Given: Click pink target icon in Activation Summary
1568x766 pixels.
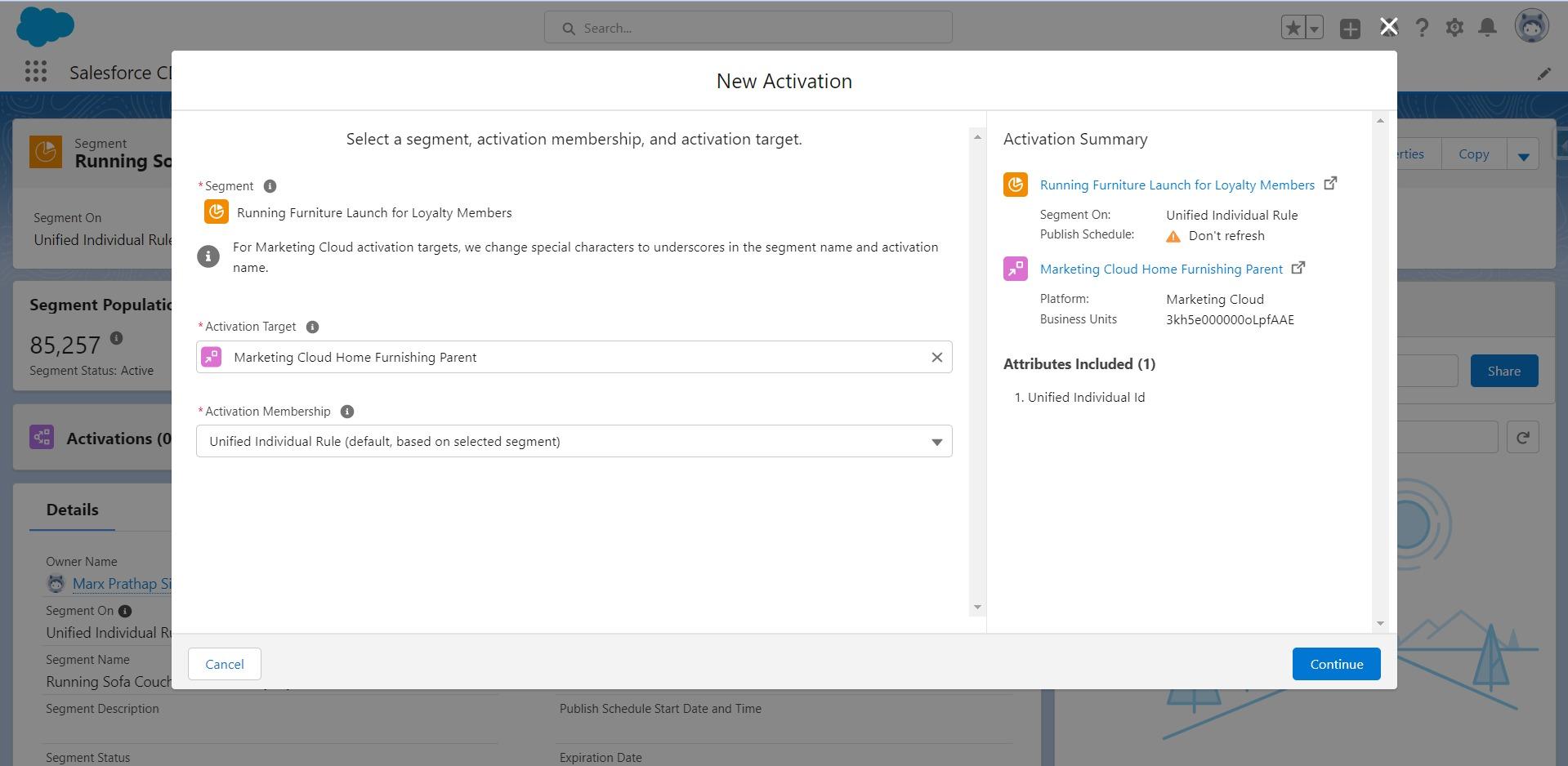Looking at the screenshot, I should pyautogui.click(x=1016, y=269).
